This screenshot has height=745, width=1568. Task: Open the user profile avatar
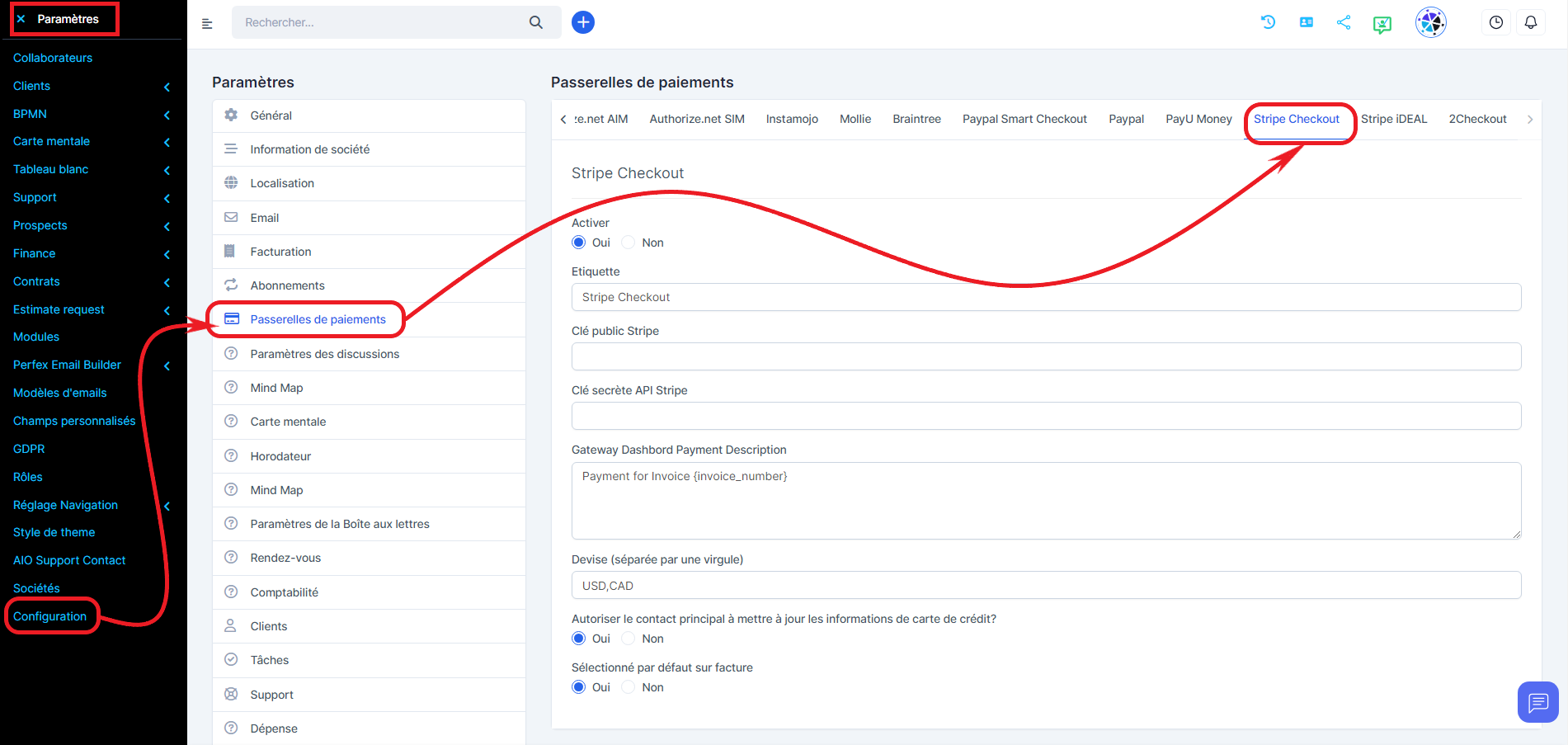pyautogui.click(x=1431, y=22)
